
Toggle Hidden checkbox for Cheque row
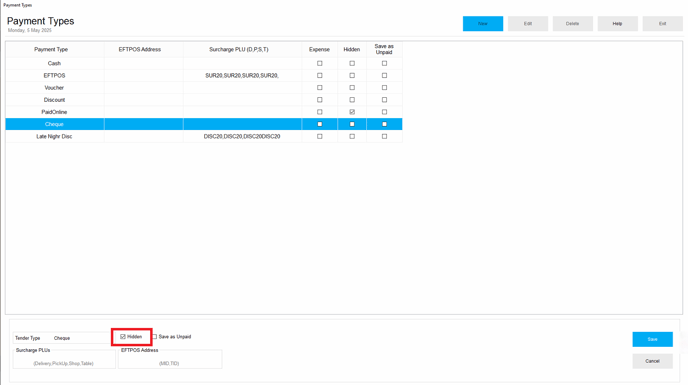click(352, 124)
